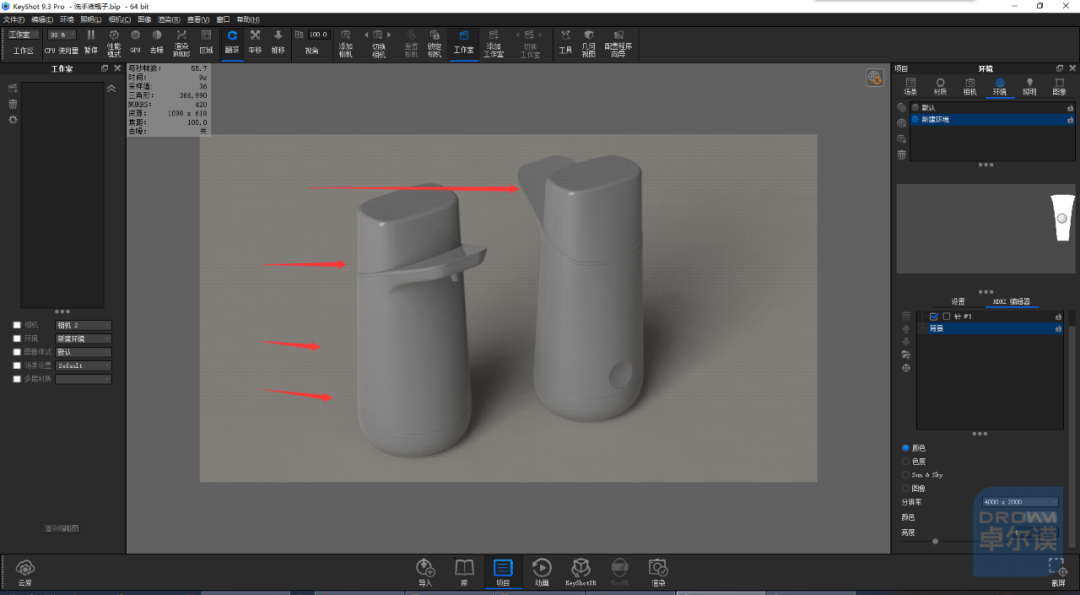Toggle the 相机 checkbox in studio panel
Image resolution: width=1080 pixels, height=595 pixels.
(17, 325)
